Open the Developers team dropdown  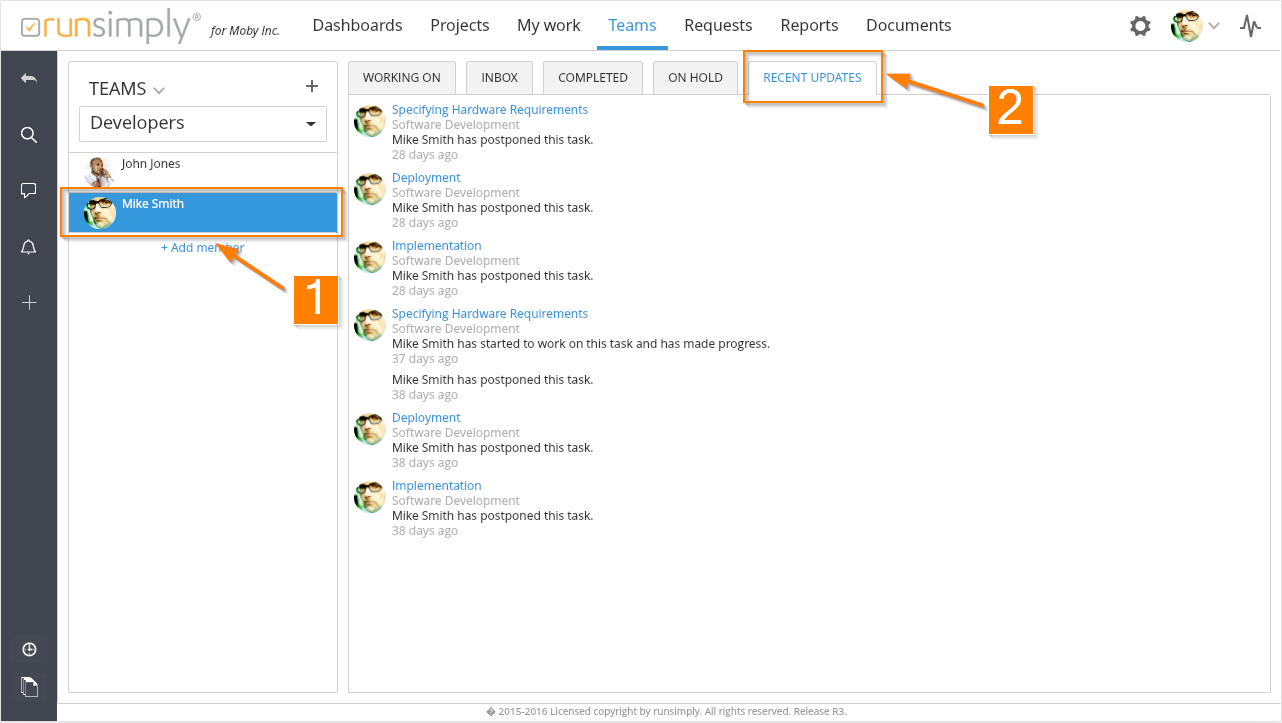203,123
